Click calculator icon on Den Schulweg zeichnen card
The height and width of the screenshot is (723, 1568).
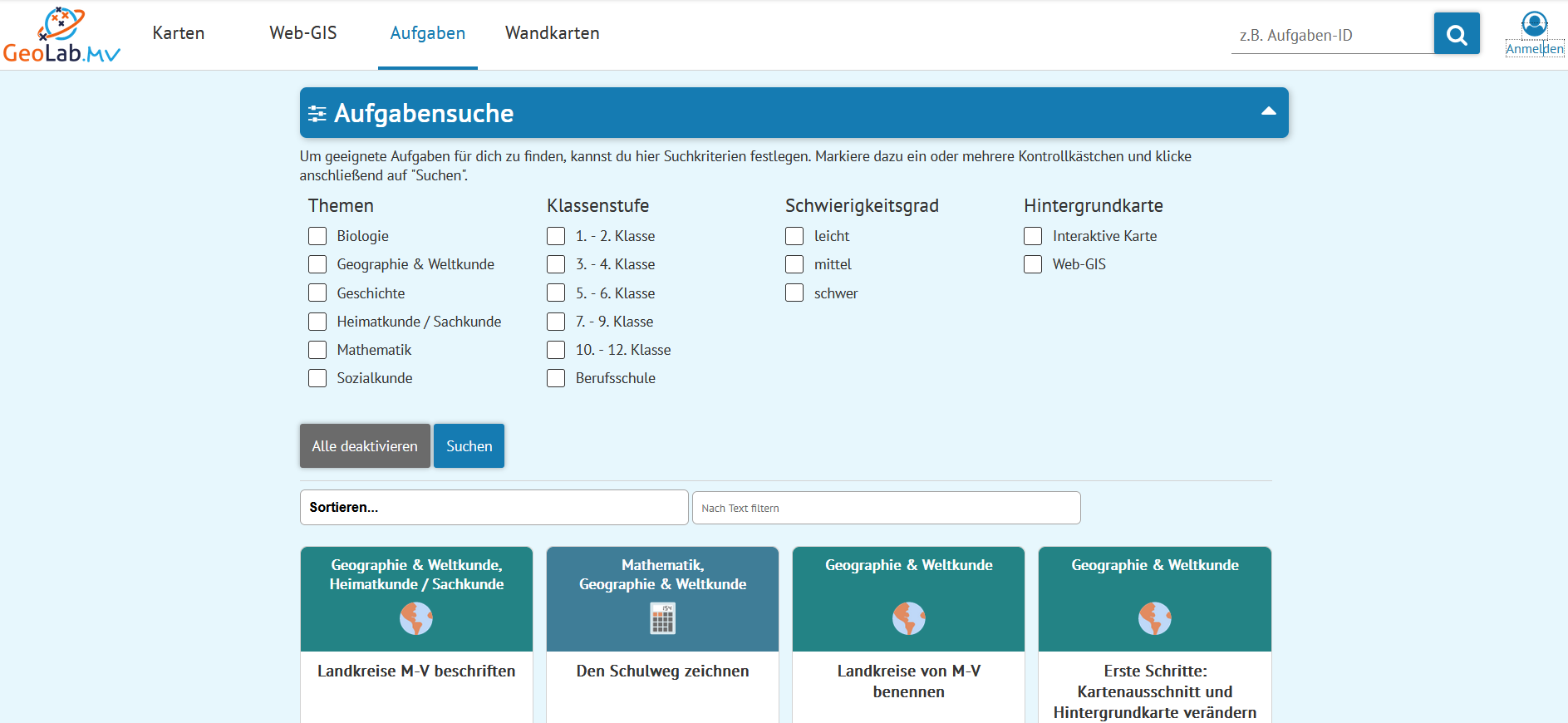click(662, 618)
